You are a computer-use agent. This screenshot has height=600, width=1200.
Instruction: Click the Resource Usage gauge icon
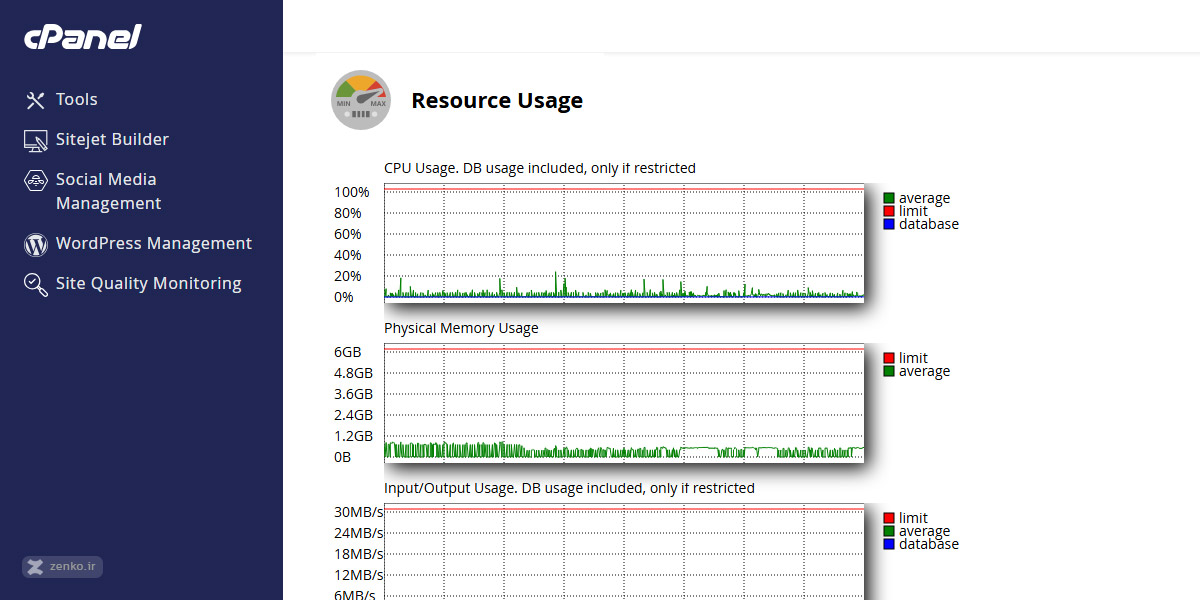point(361,100)
